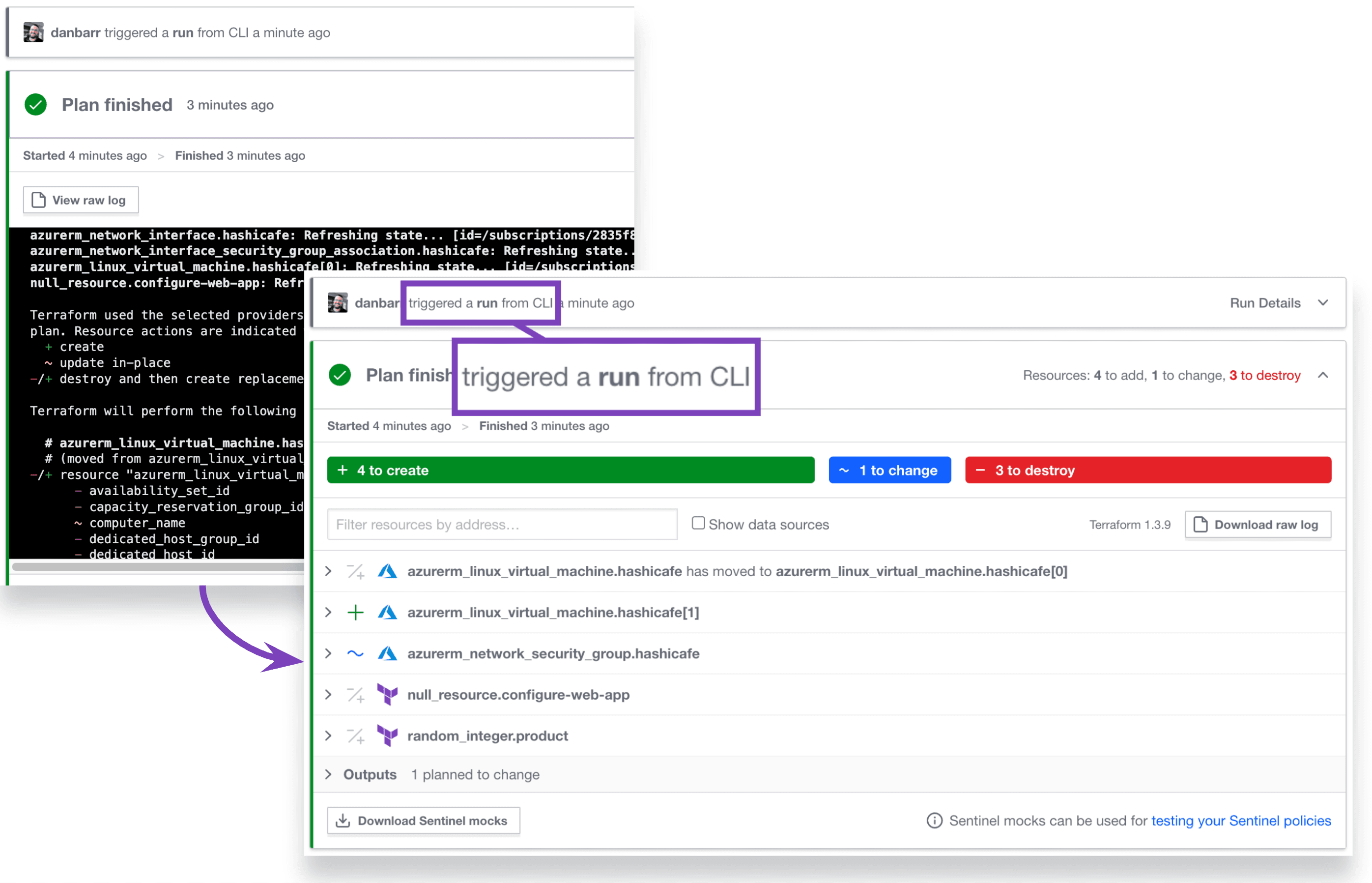Expand the null_resource.configure-web-app row

tap(328, 694)
